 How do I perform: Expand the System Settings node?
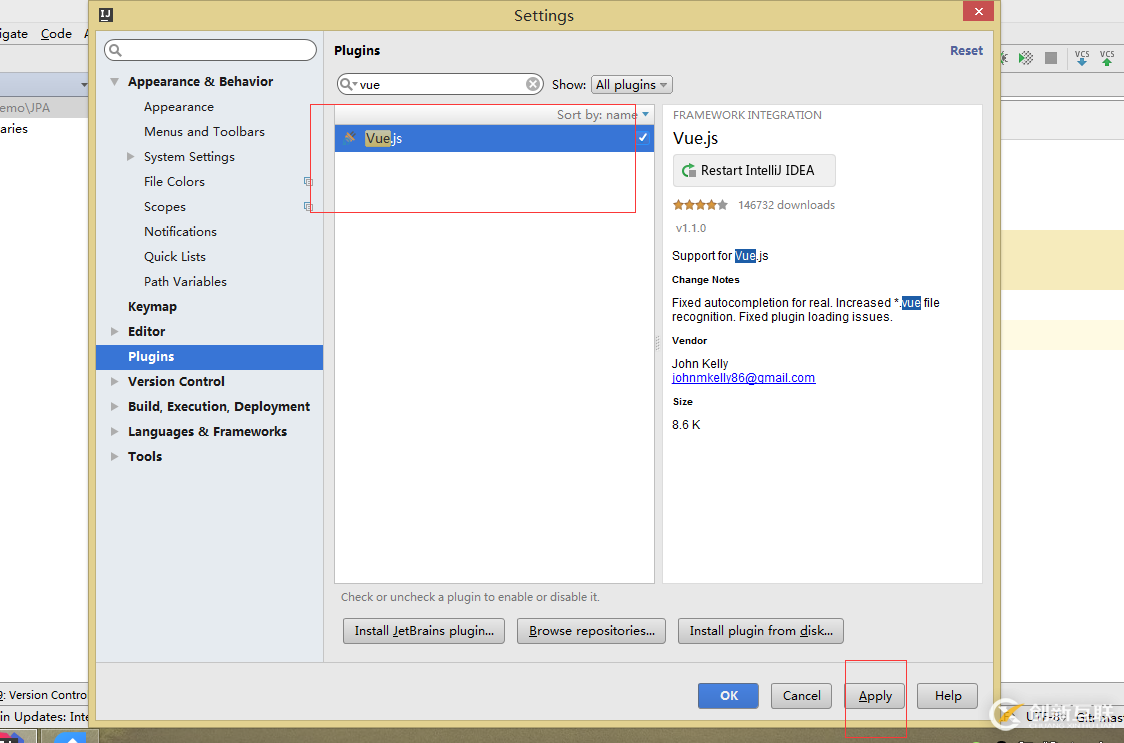[x=130, y=156]
